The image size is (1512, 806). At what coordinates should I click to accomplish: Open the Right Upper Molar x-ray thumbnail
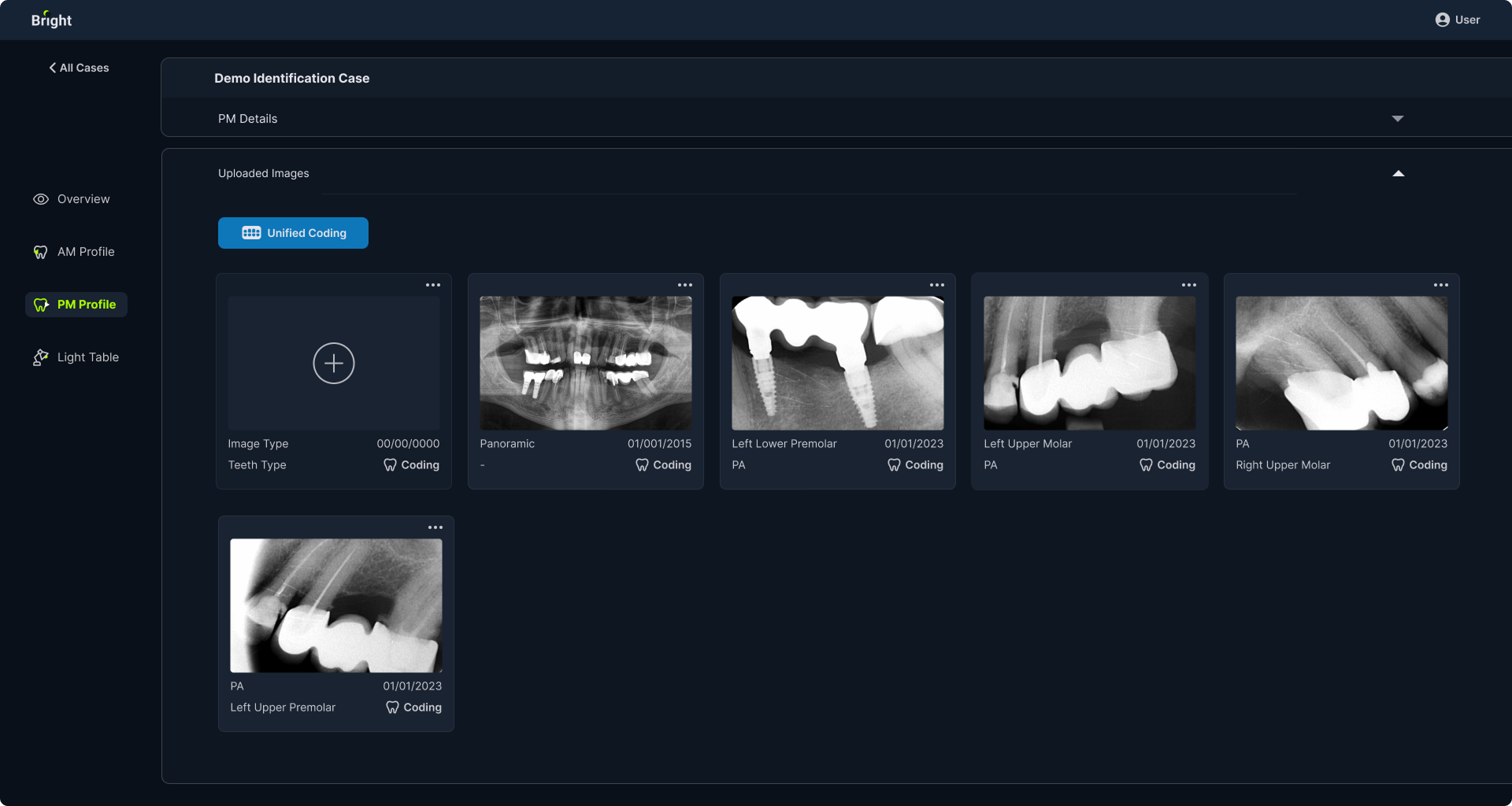pyautogui.click(x=1342, y=363)
